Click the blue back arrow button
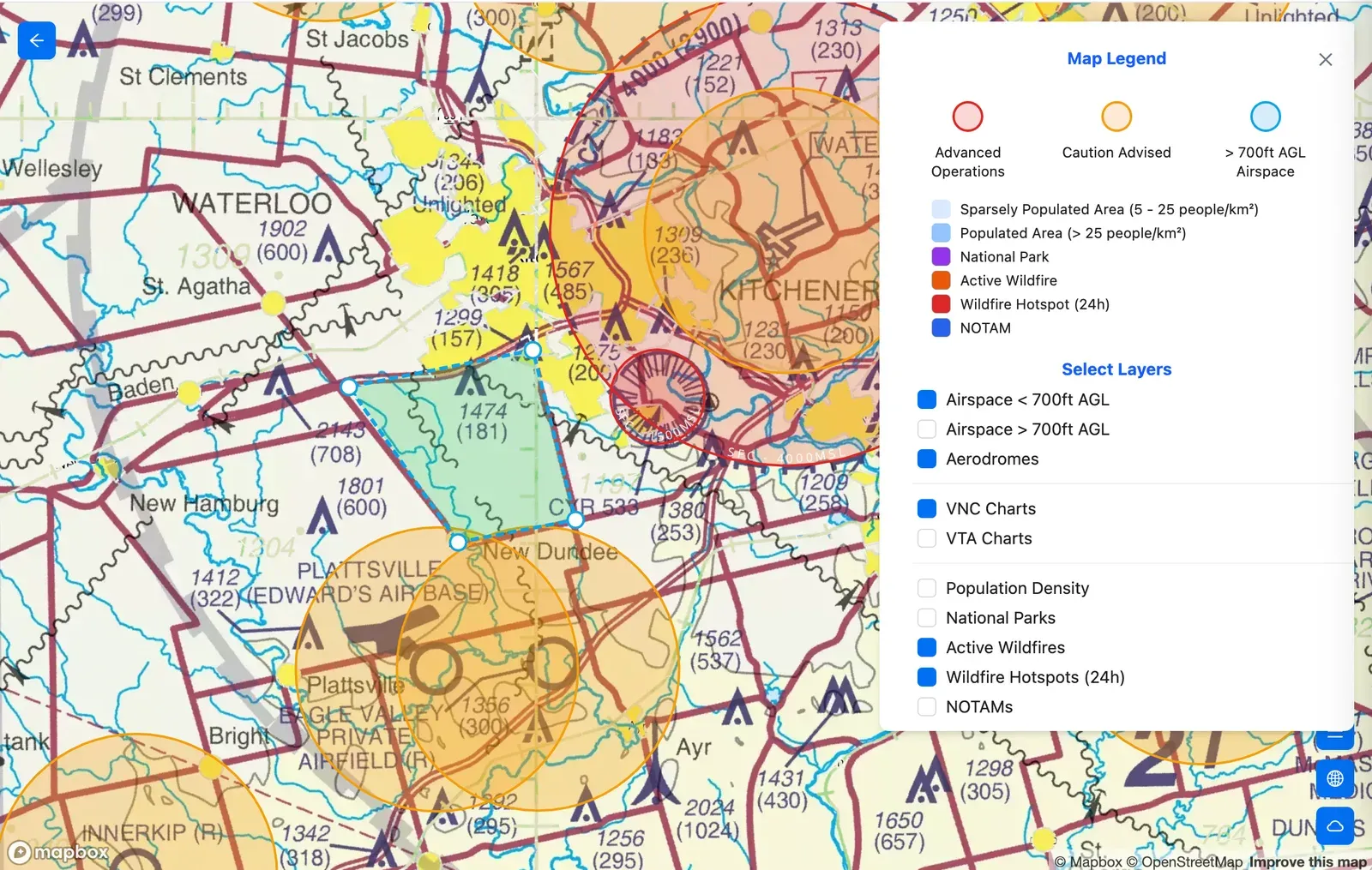This screenshot has width=1372, height=870. tap(37, 40)
